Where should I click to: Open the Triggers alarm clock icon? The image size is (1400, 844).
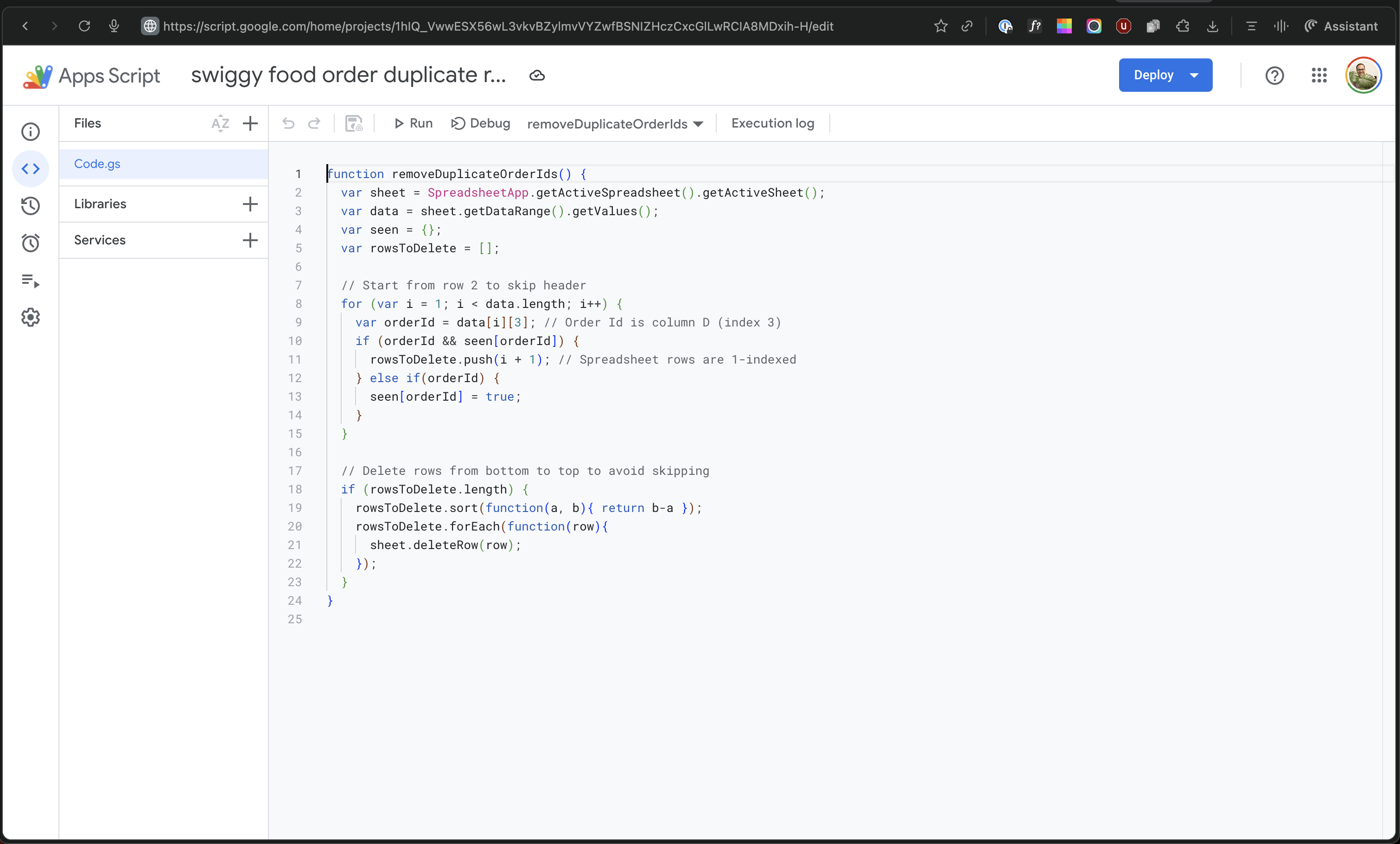pyautogui.click(x=30, y=243)
